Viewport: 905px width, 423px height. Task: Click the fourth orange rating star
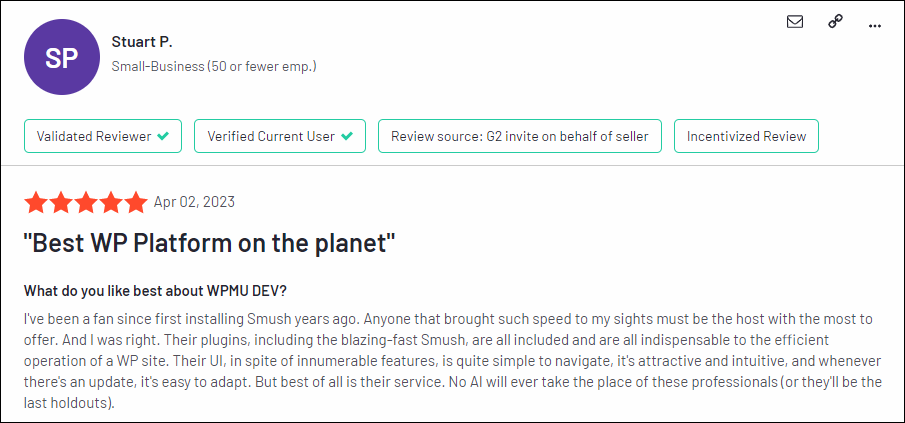pos(111,203)
